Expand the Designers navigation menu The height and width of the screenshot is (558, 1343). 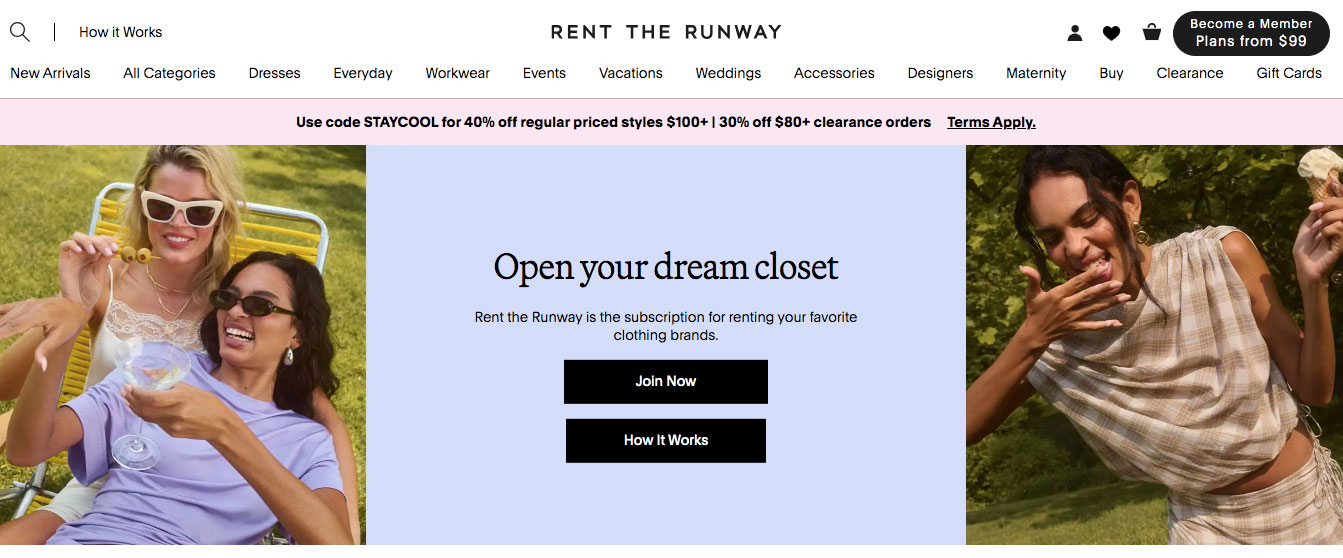point(940,73)
